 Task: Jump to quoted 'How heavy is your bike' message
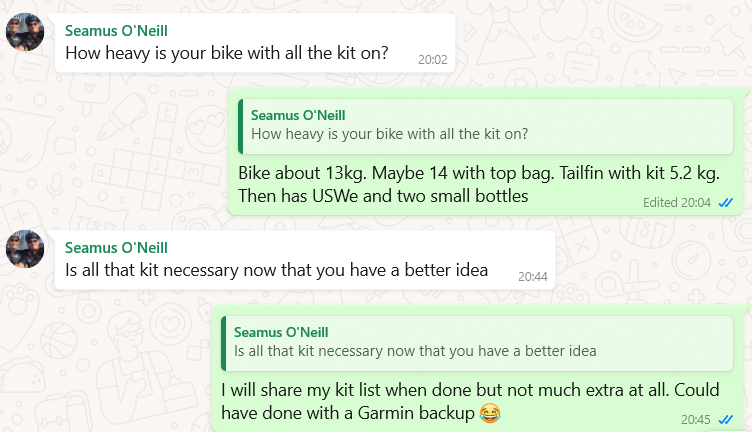click(485, 127)
